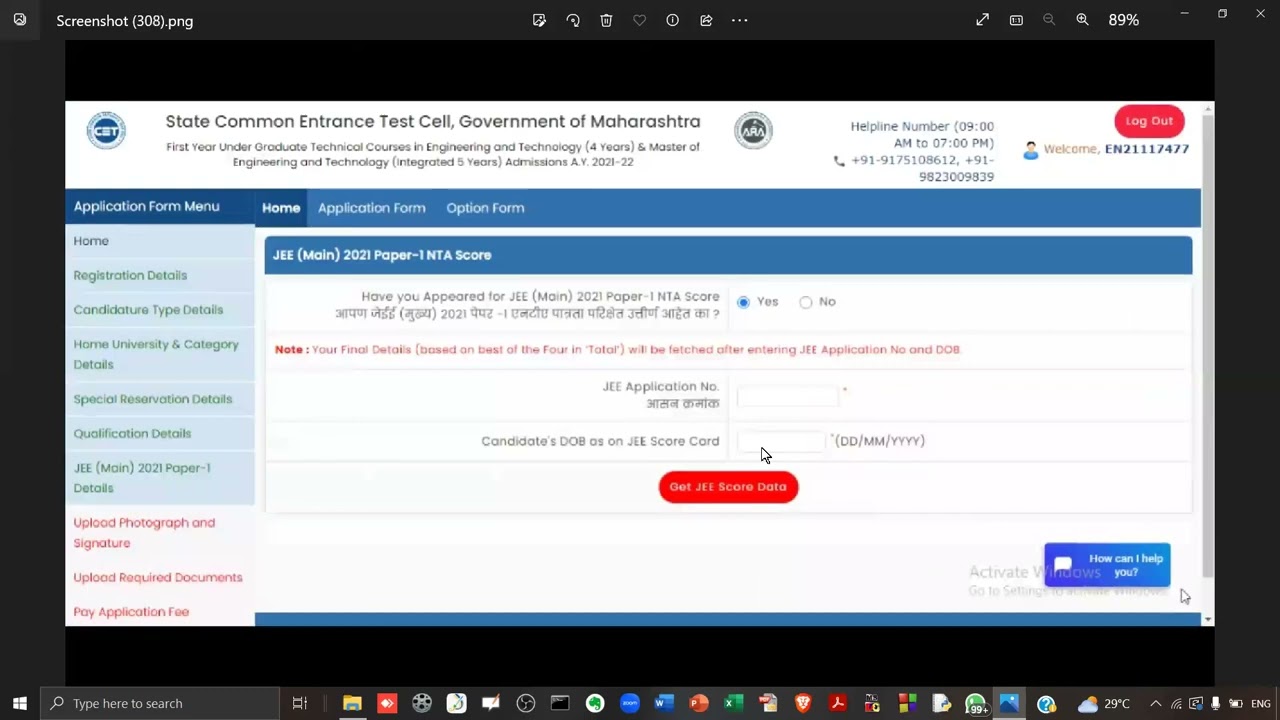Open Candidature Type Details in the sidebar

(148, 310)
